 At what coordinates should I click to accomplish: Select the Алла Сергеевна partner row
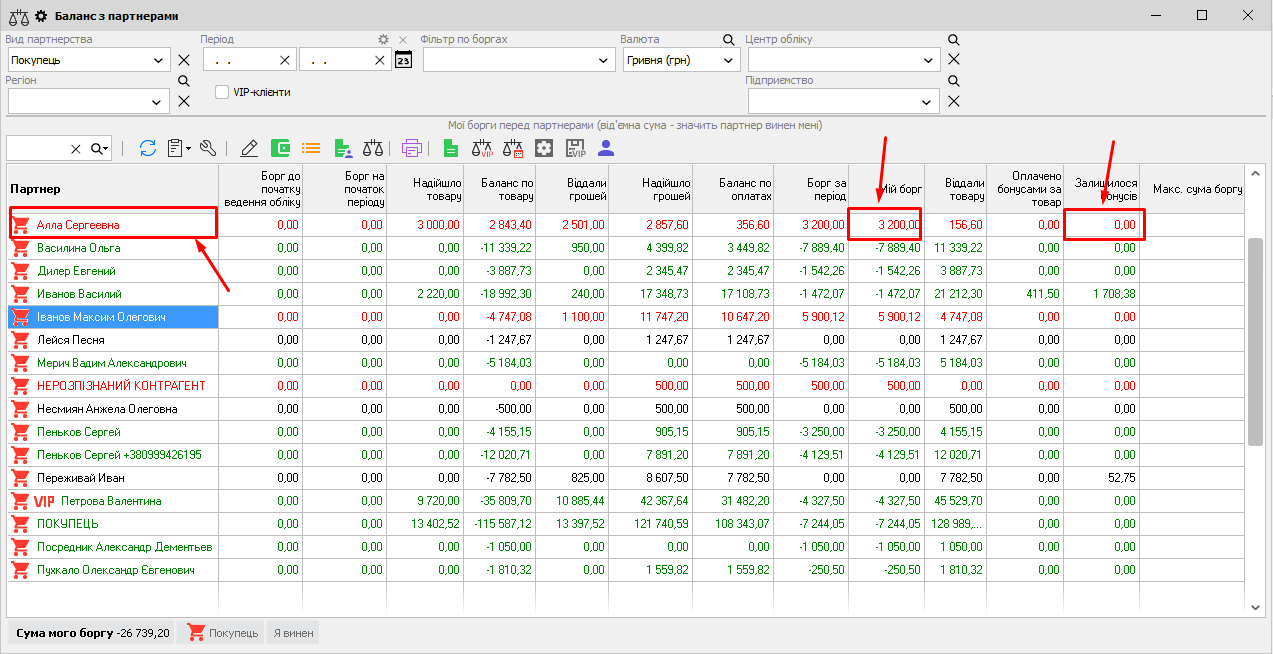coord(78,225)
